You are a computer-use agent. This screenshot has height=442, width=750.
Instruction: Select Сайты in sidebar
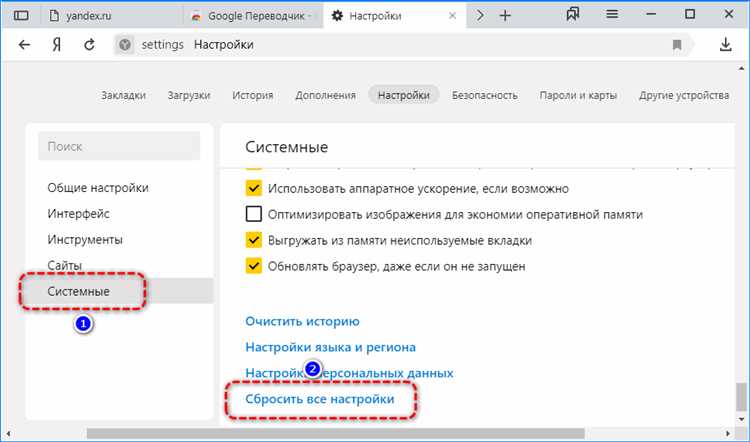[65, 265]
